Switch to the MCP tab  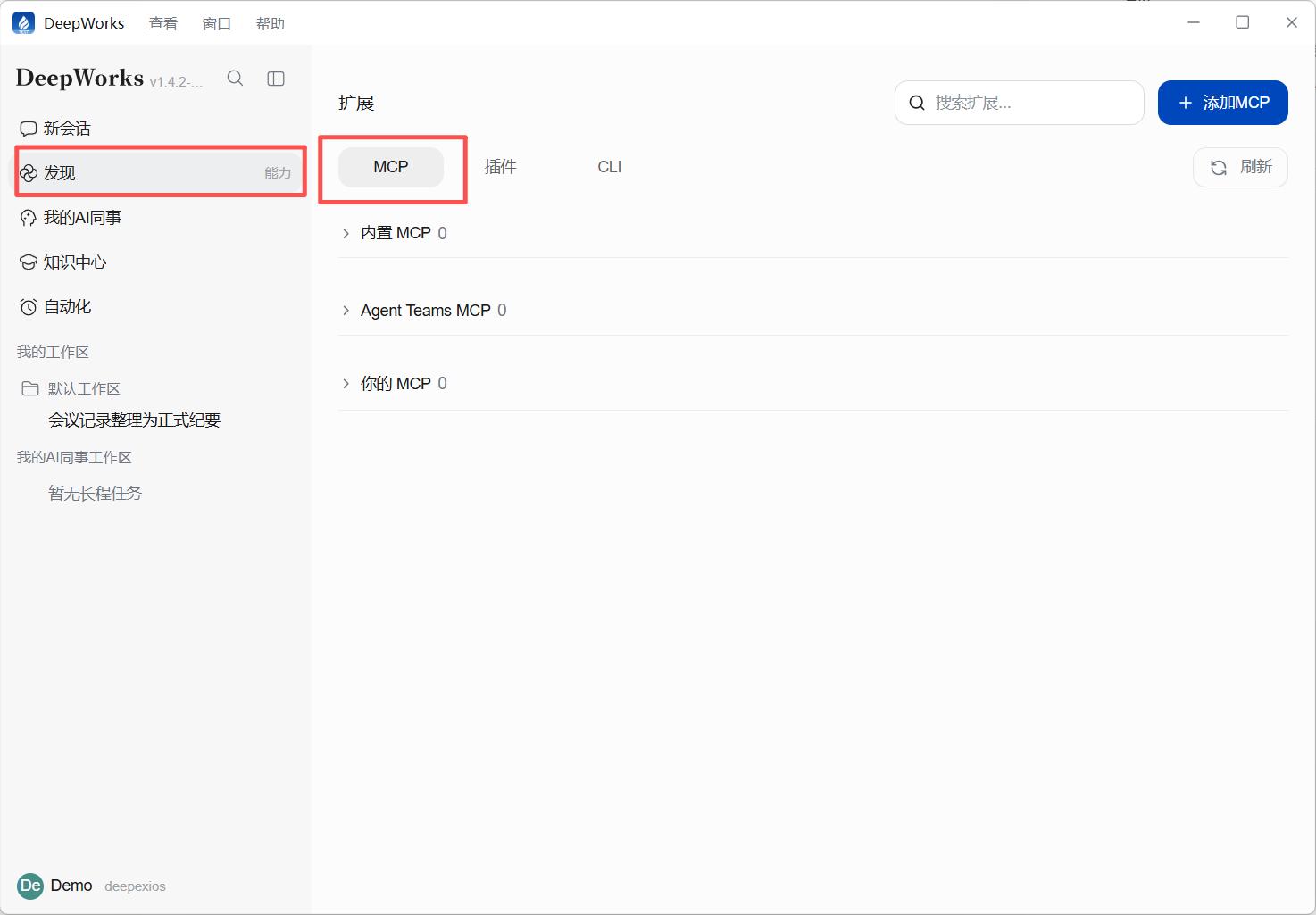click(x=391, y=167)
